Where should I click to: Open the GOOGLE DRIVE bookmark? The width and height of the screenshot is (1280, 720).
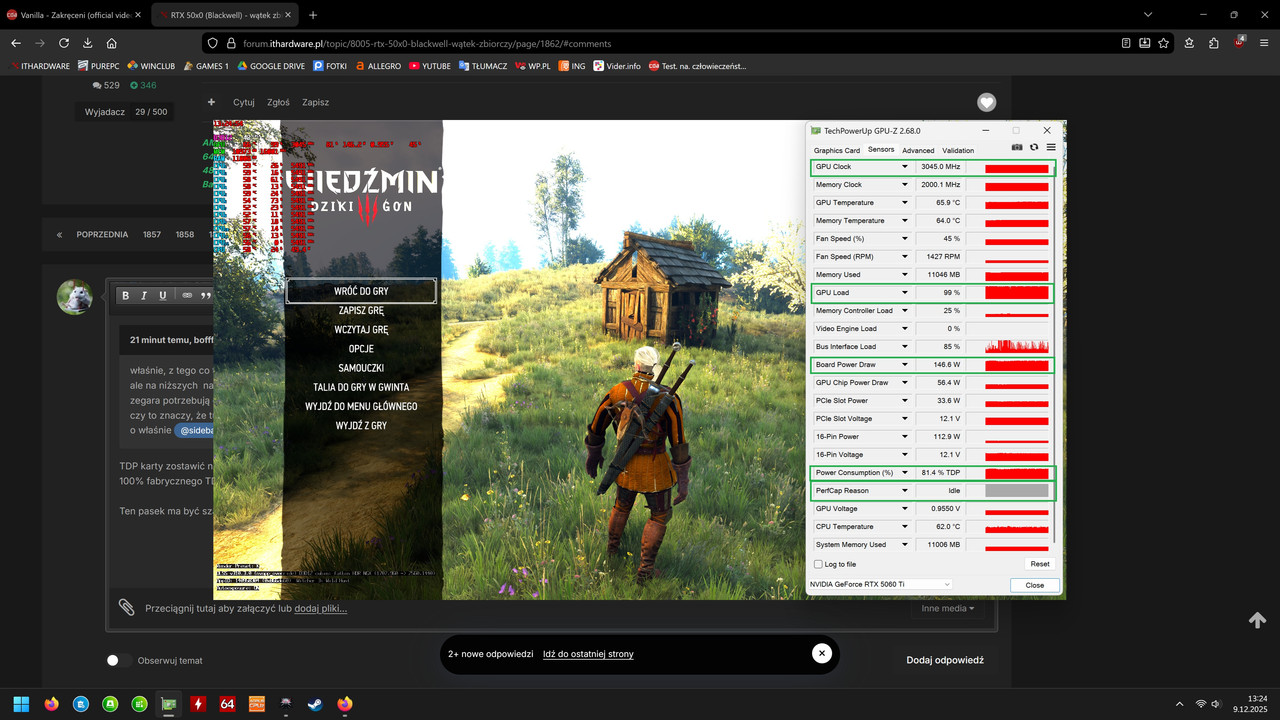270,66
